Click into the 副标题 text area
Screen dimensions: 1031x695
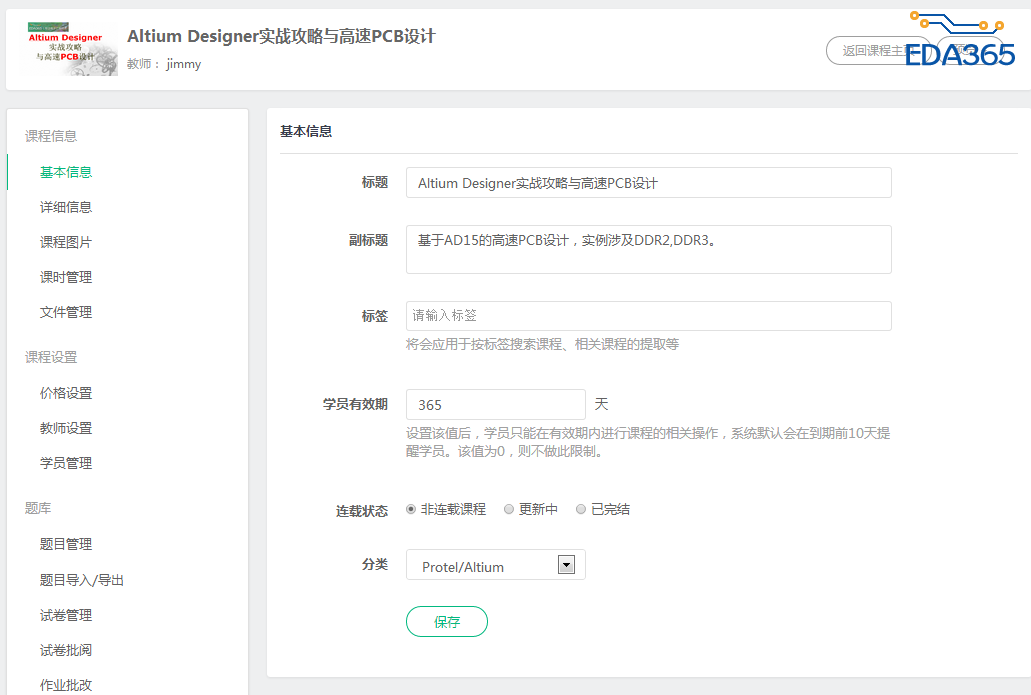(649, 250)
